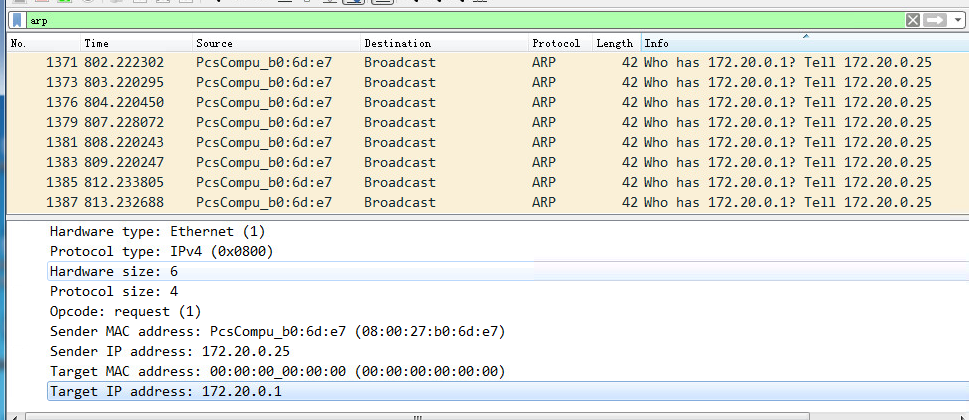
Task: Select the Sender IP address 172.20.0.25 field
Action: coord(170,351)
